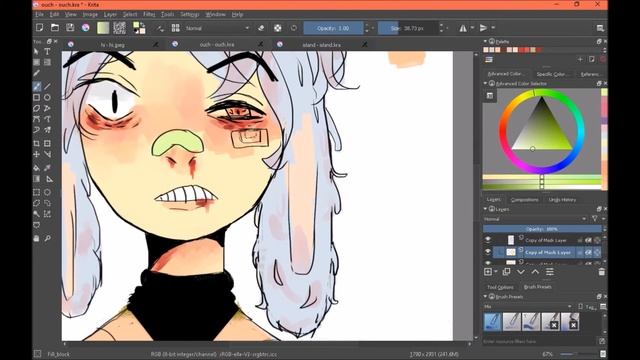Screen dimensions: 640x360
Task: Select the Rectangle tool
Action: coord(36,97)
